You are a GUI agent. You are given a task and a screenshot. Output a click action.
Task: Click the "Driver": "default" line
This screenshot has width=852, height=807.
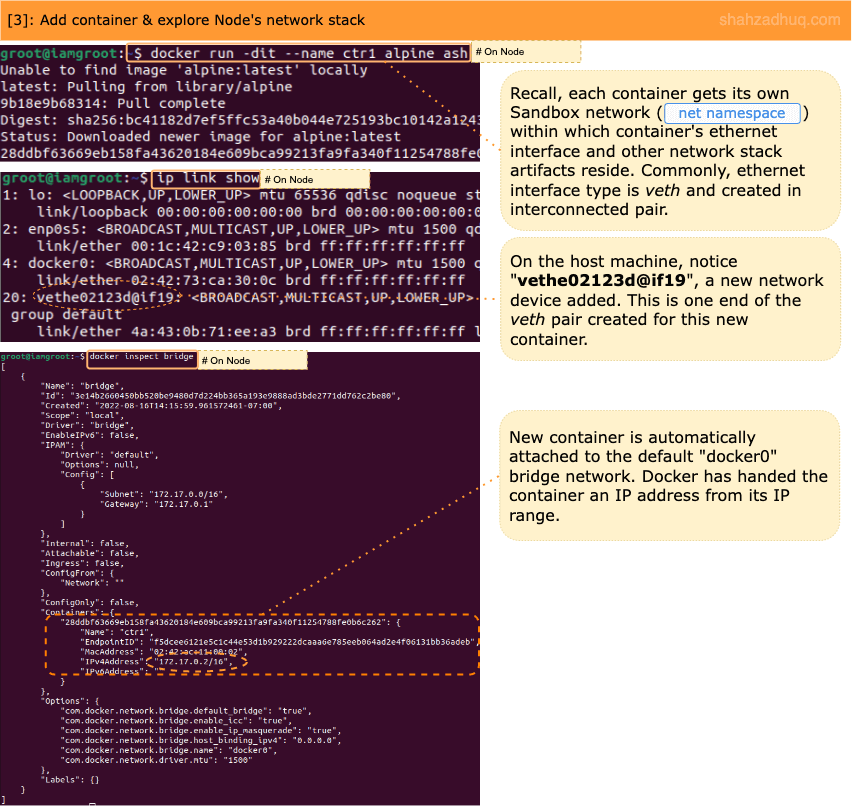[109, 454]
